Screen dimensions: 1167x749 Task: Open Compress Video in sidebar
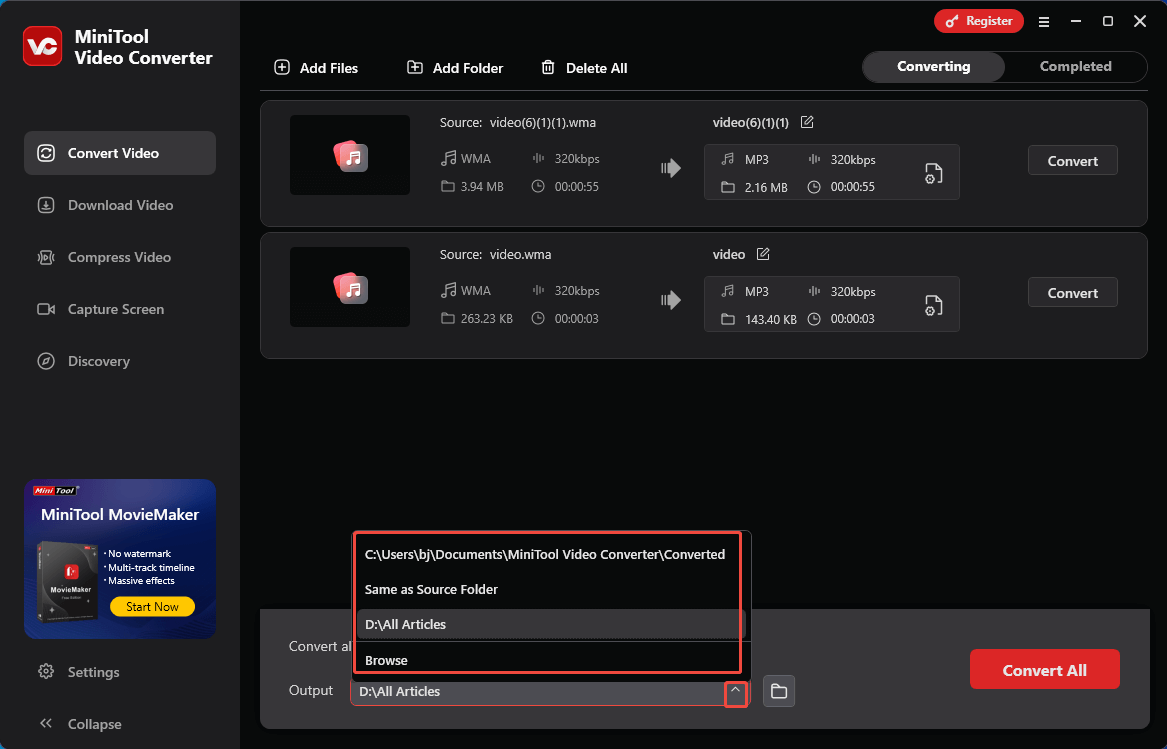click(x=120, y=257)
